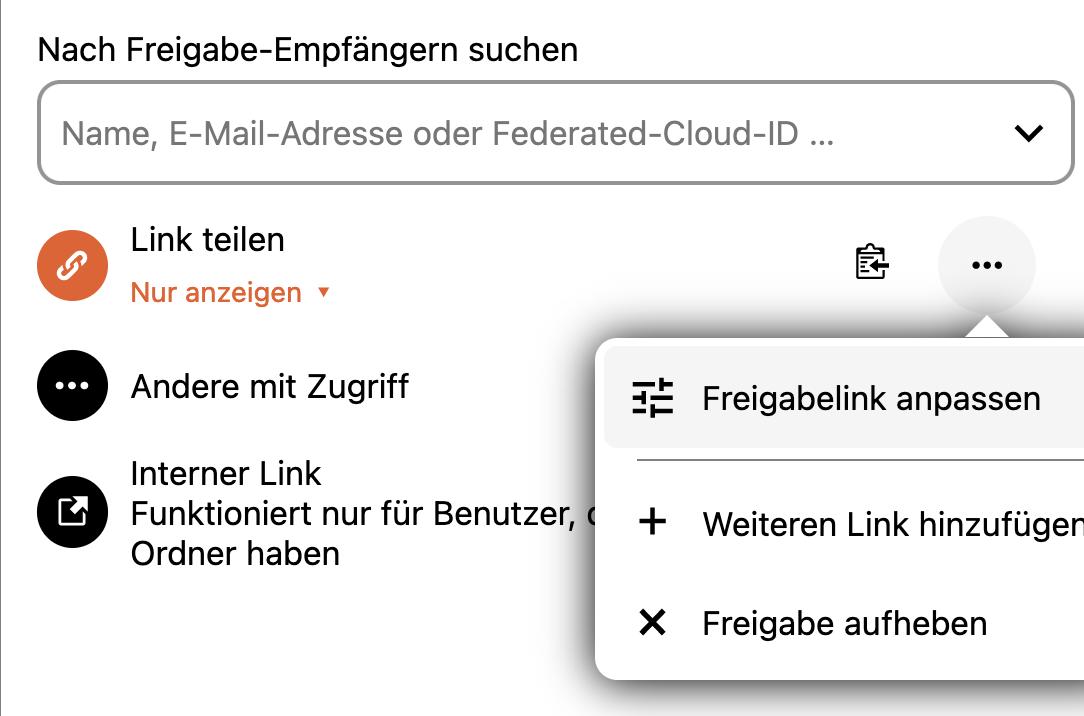Image resolution: width=1084 pixels, height=716 pixels.
Task: Click the X icon beside Freigabe aufheben
Action: [653, 623]
